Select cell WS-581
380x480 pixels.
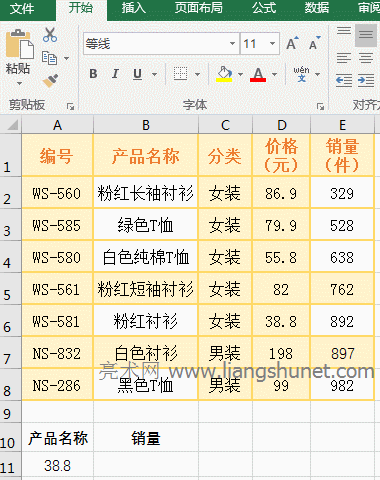(x=58, y=321)
